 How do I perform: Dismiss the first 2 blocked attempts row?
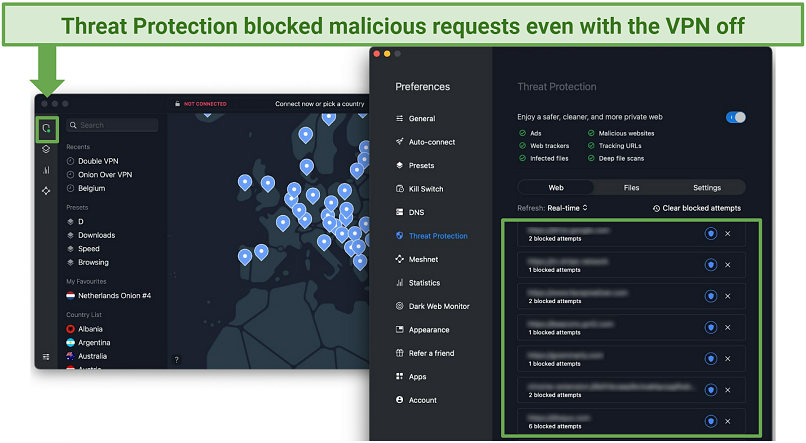[728, 234]
